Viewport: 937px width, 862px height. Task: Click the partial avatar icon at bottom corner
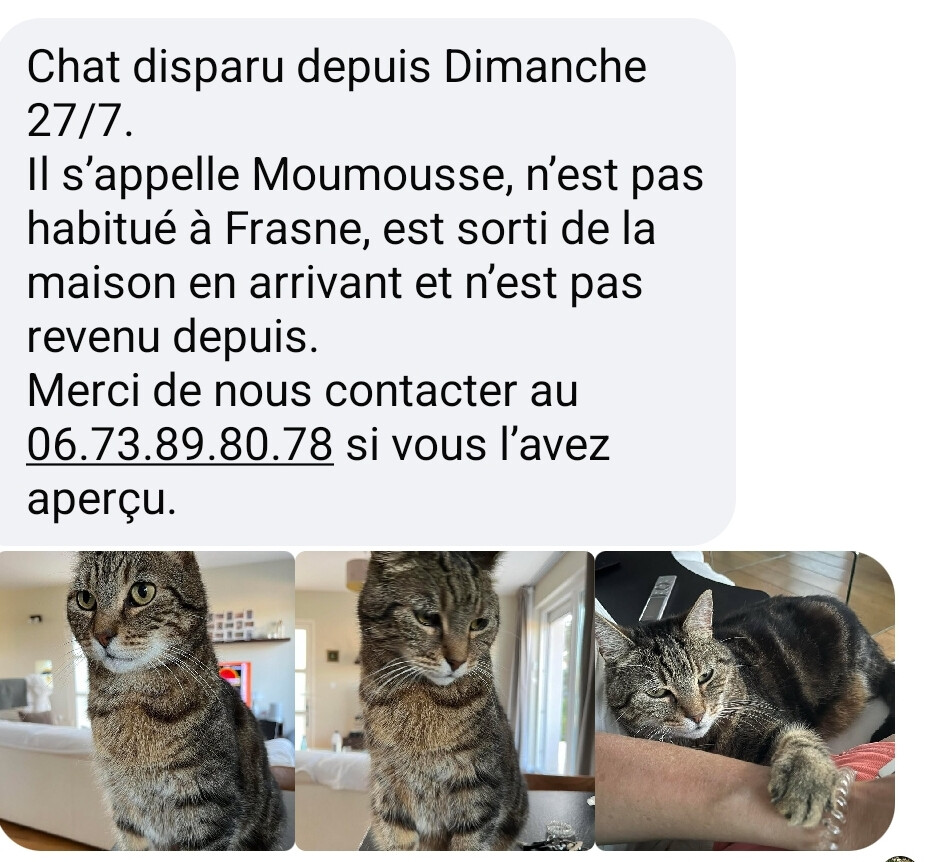coord(901,858)
